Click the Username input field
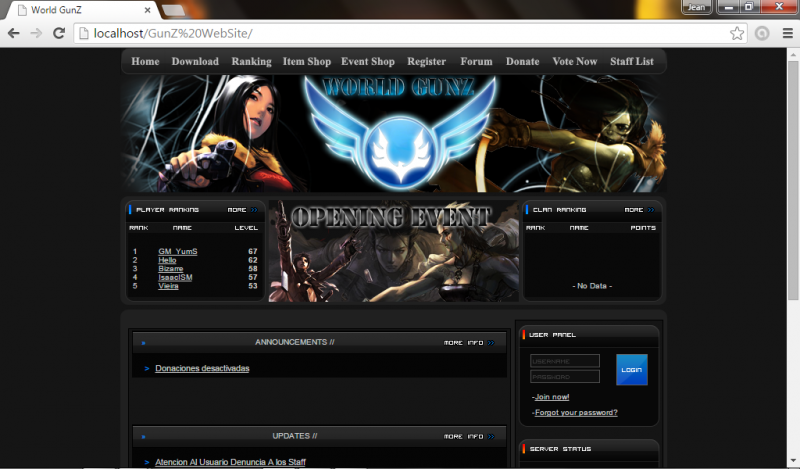Image resolution: width=800 pixels, height=469 pixels. tap(565, 361)
